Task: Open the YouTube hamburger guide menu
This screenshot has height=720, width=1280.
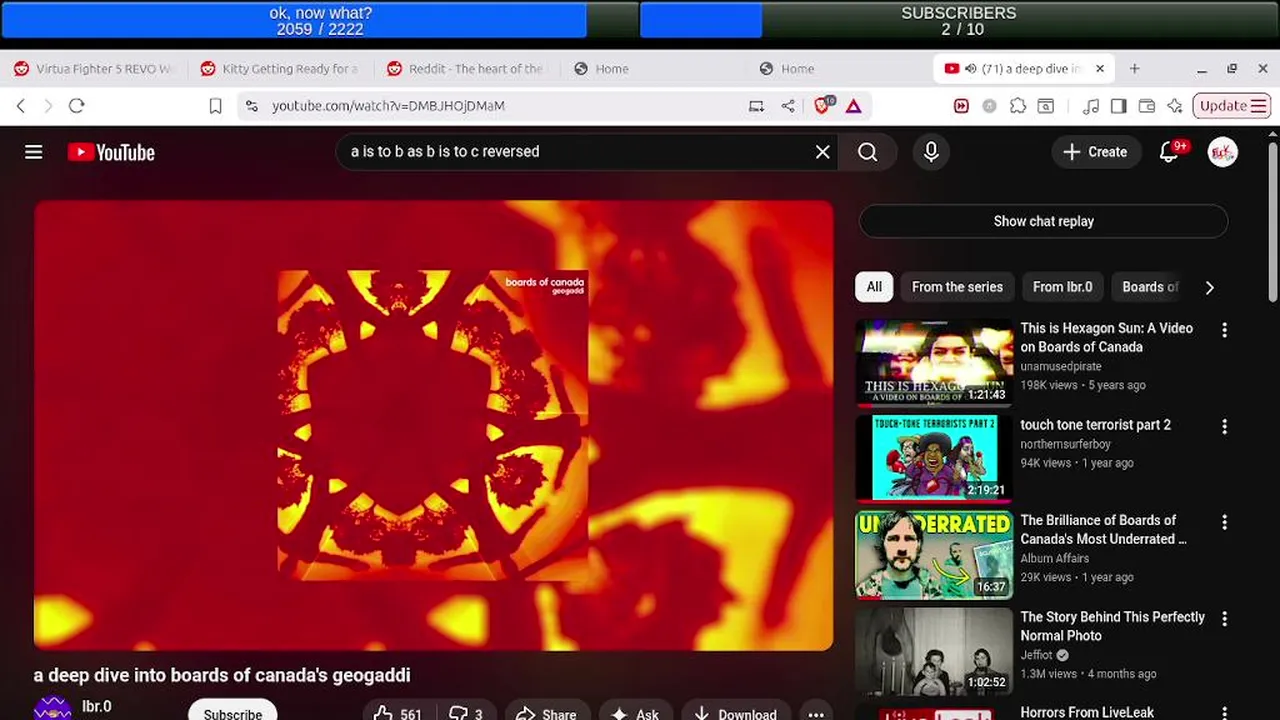Action: click(34, 152)
